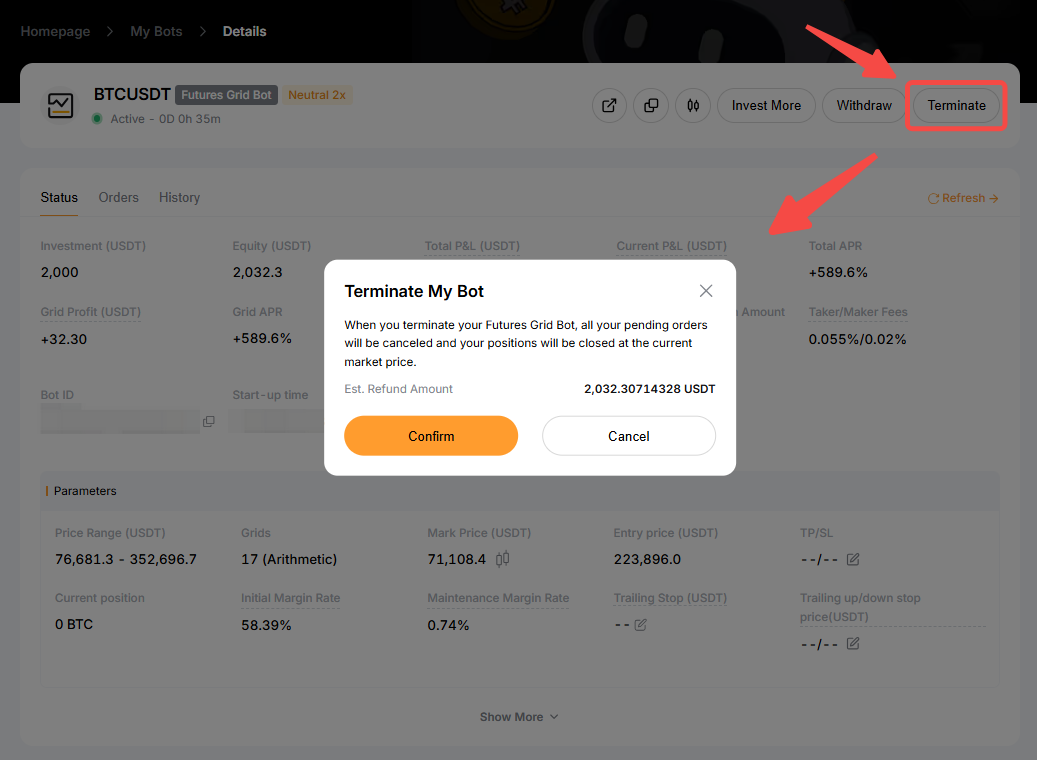This screenshot has height=760, width=1037.
Task: Copy the Bot ID with copy icon
Action: coord(209,421)
